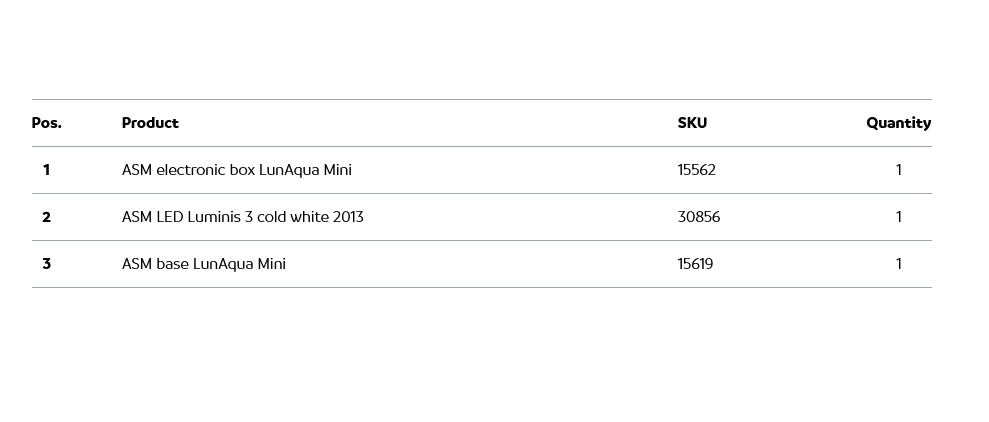
Task: Click SKU number 30856
Action: point(699,217)
